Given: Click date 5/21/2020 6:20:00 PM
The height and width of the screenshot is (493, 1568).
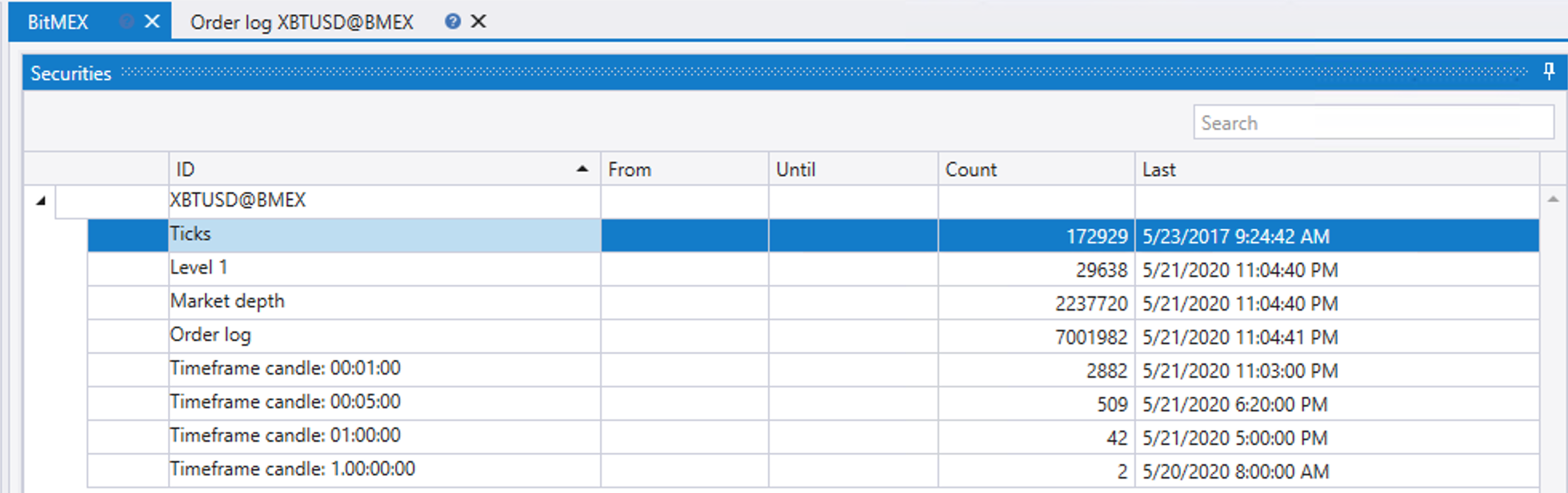Looking at the screenshot, I should (1235, 404).
